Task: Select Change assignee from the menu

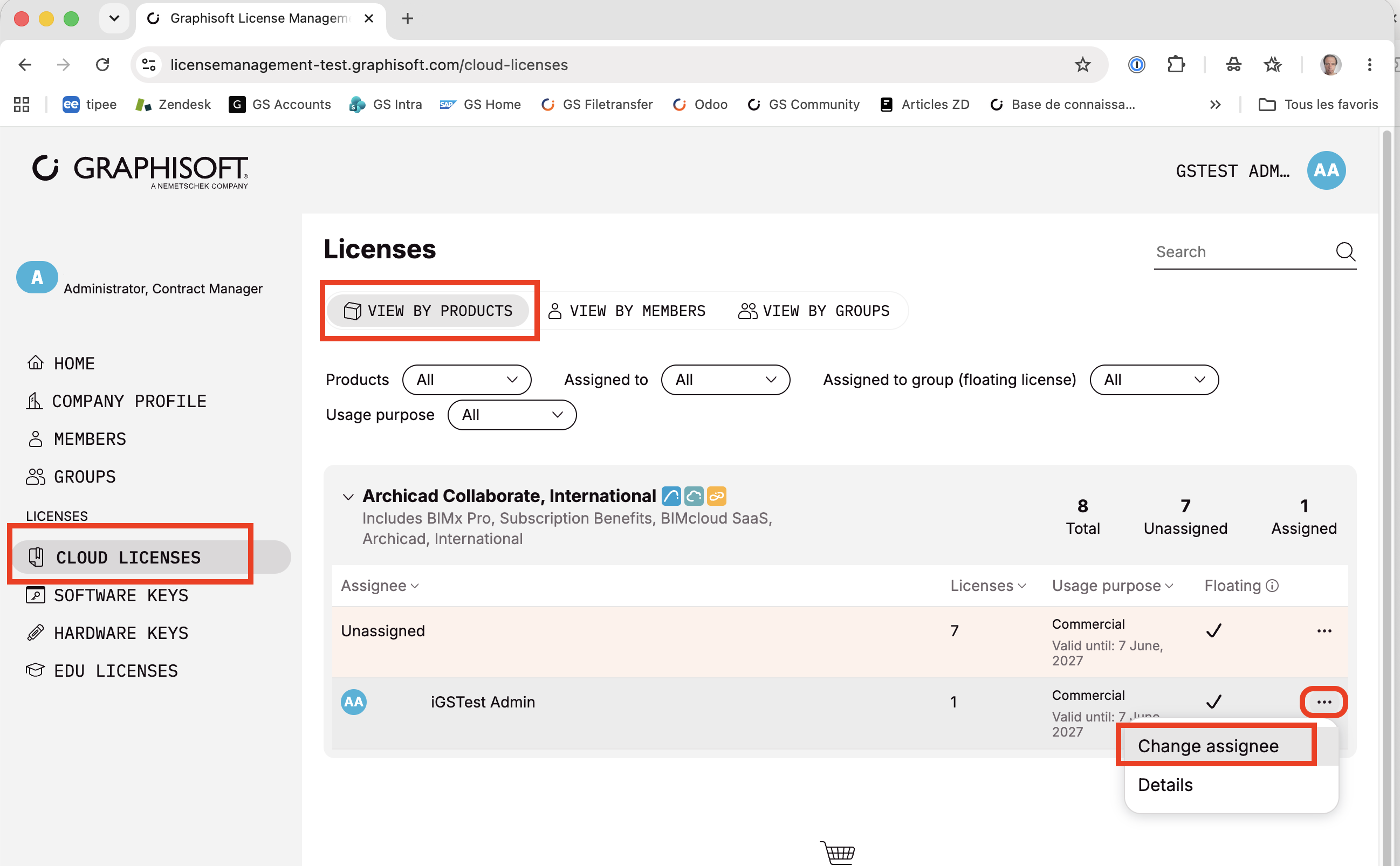Action: pyautogui.click(x=1207, y=746)
